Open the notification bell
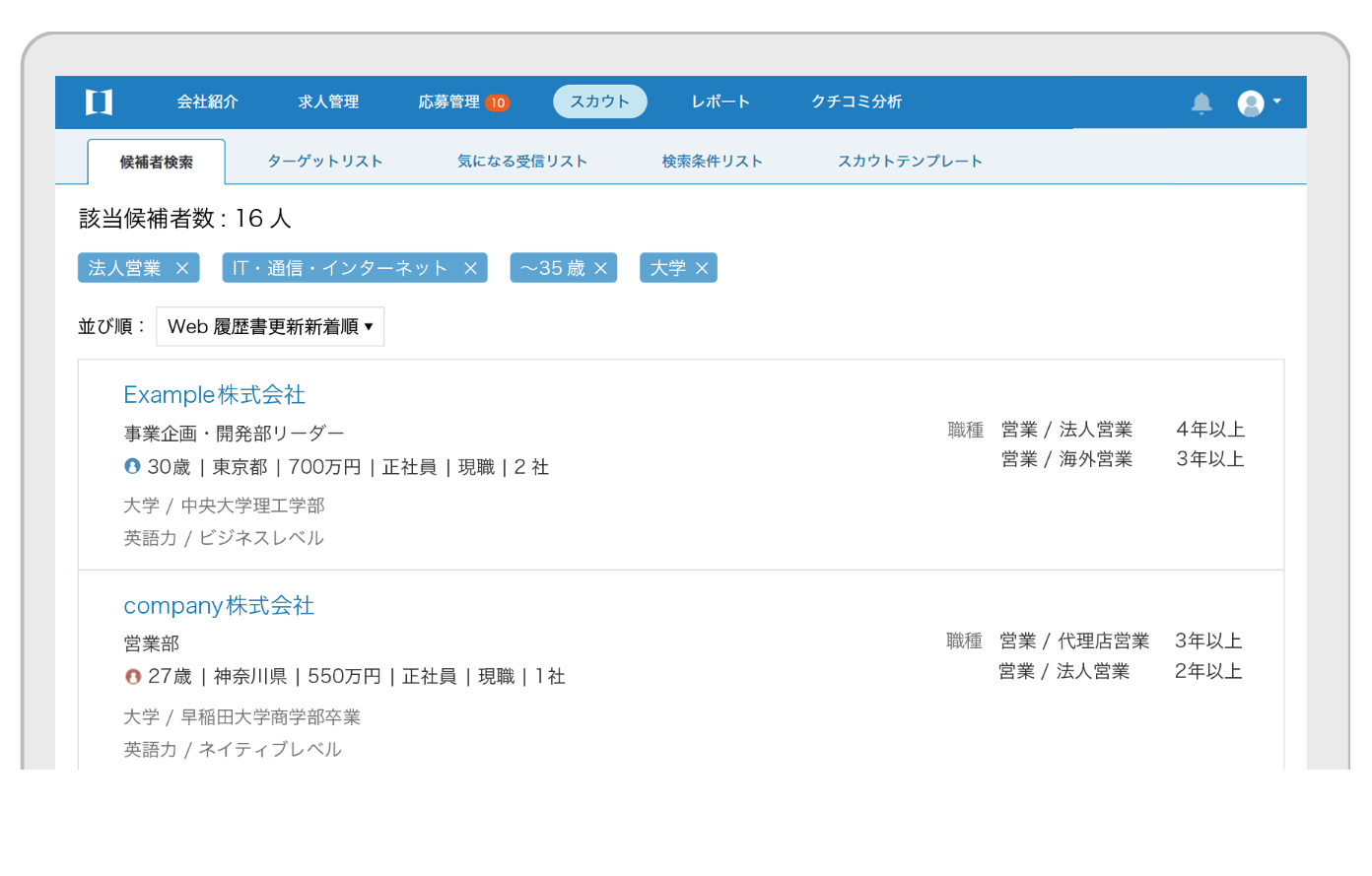This screenshot has height=876, width=1372. click(x=1200, y=102)
